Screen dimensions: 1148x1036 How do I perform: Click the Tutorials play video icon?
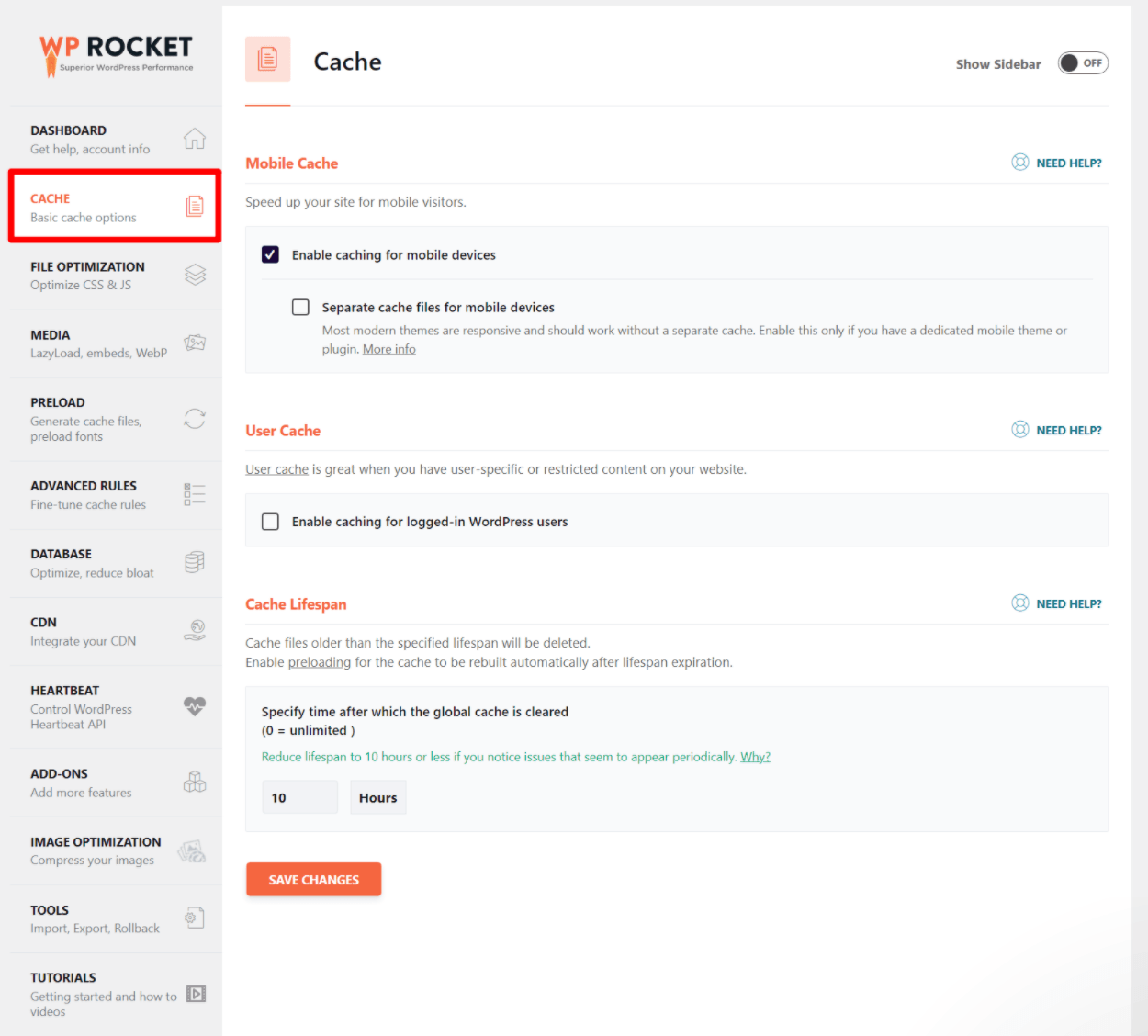click(196, 994)
